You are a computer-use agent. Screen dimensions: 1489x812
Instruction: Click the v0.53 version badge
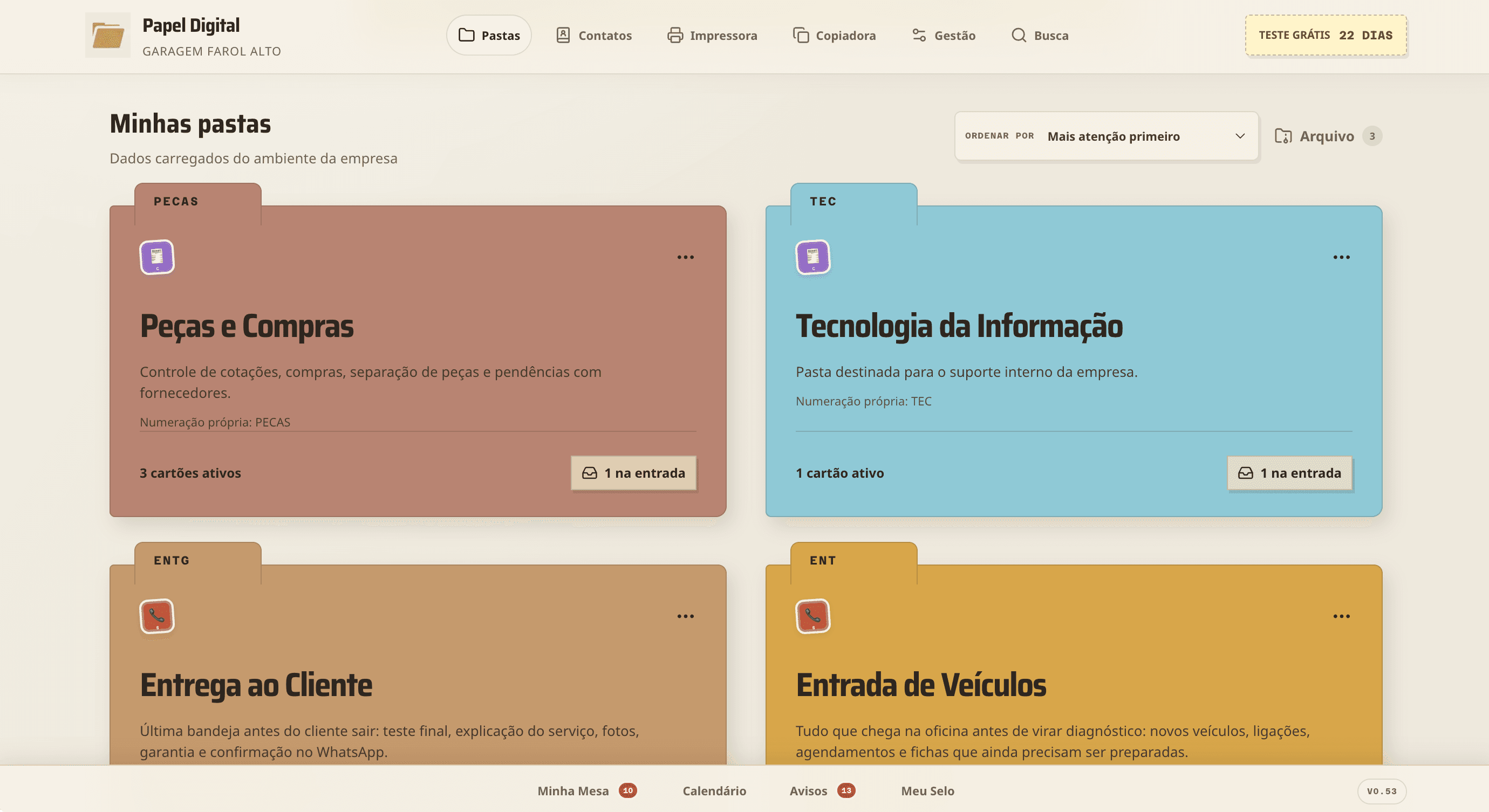click(1382, 791)
